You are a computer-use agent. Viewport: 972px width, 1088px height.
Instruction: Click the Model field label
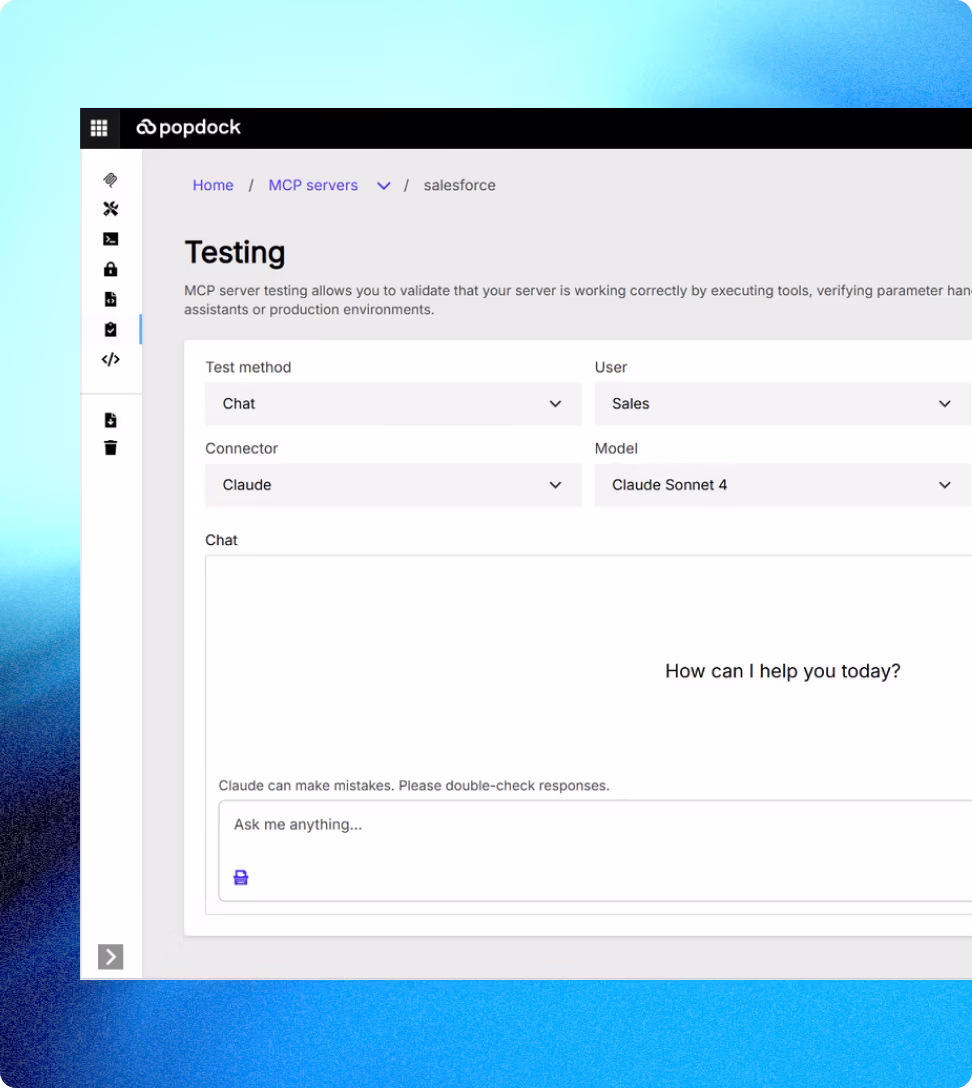point(616,448)
